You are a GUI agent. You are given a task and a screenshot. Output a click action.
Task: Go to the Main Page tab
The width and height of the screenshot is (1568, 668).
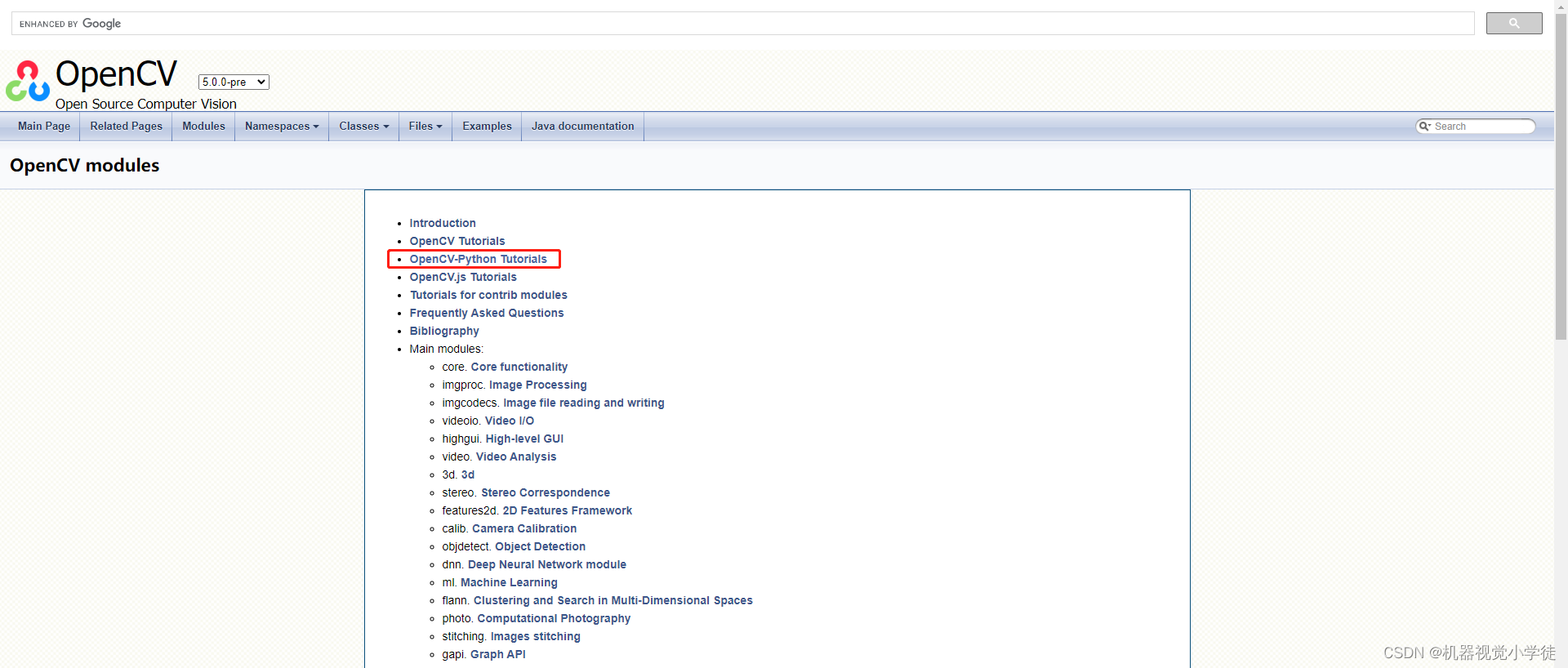click(44, 127)
